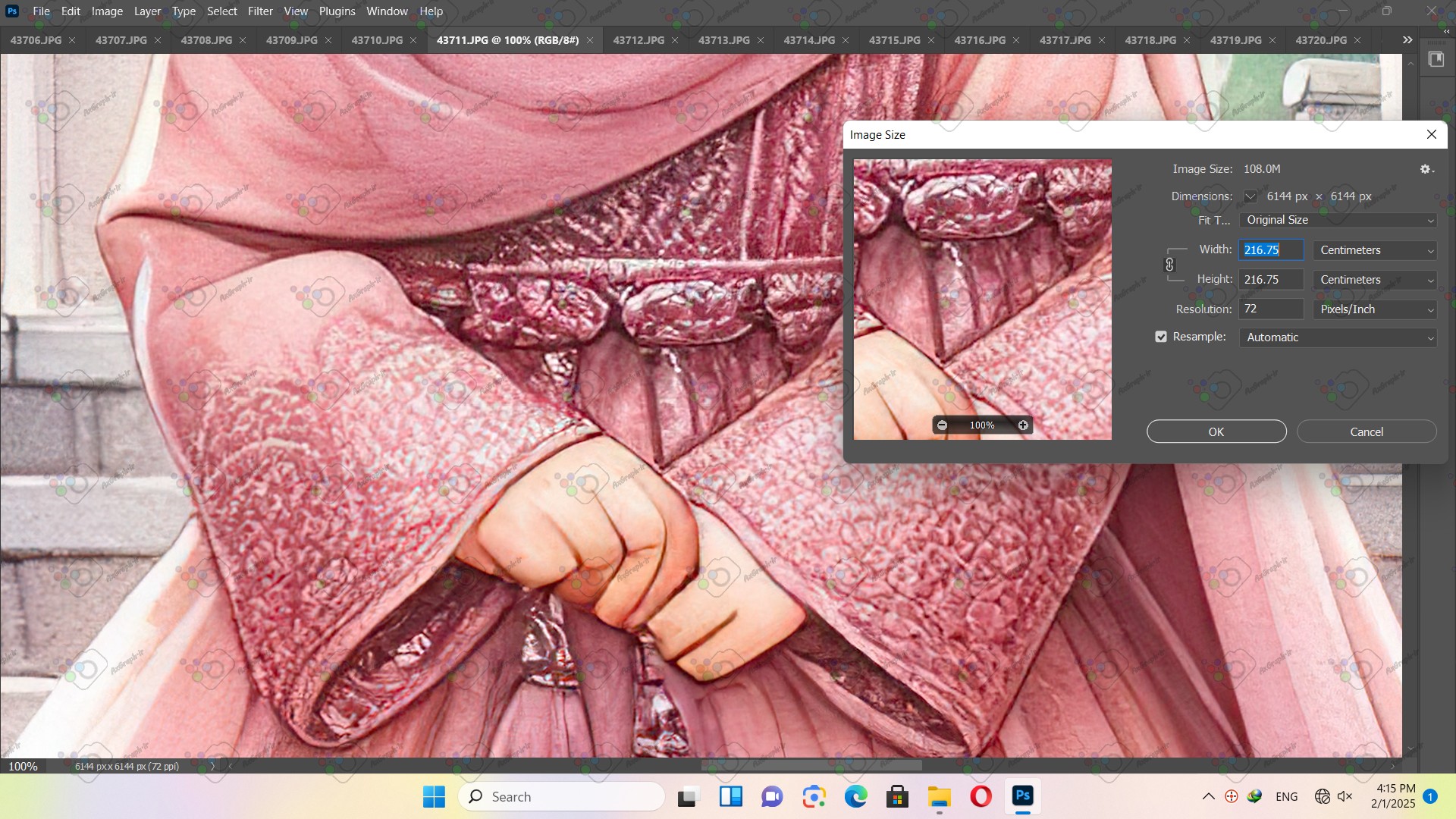The height and width of the screenshot is (819, 1456).
Task: Switch to the Photoshop taskbar icon
Action: click(x=1023, y=796)
